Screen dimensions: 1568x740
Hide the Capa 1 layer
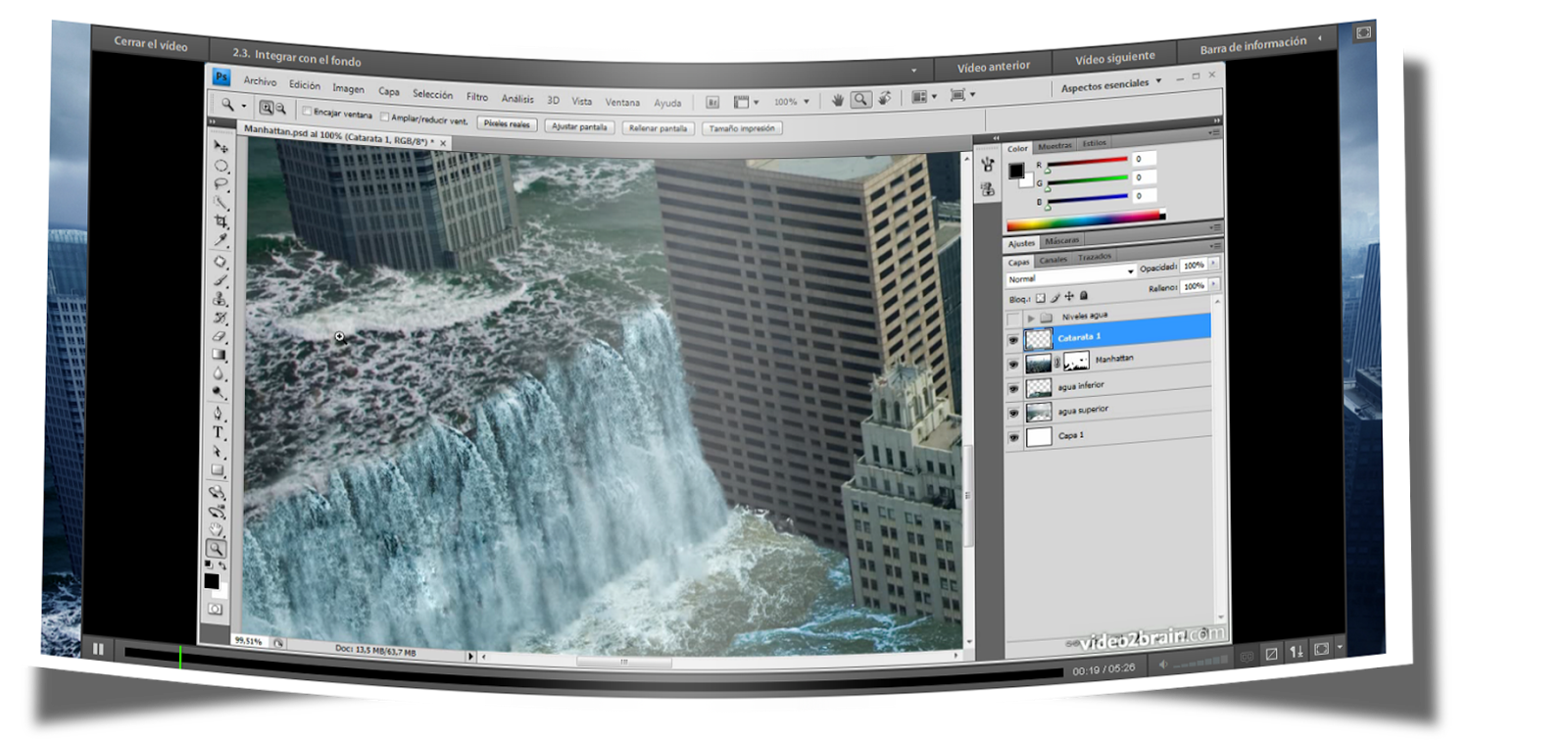coord(1013,437)
